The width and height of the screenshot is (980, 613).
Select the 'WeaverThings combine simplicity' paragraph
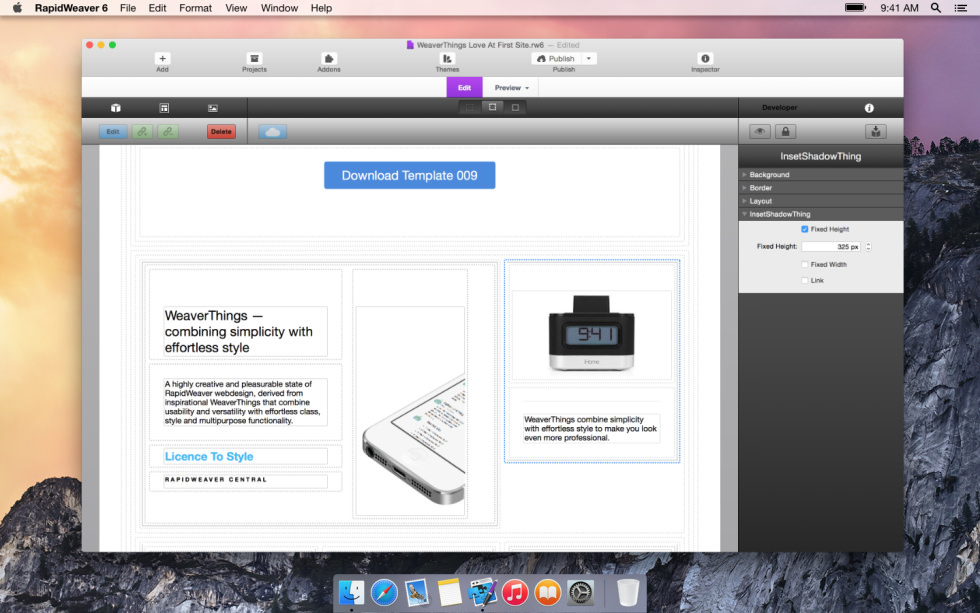click(591, 429)
